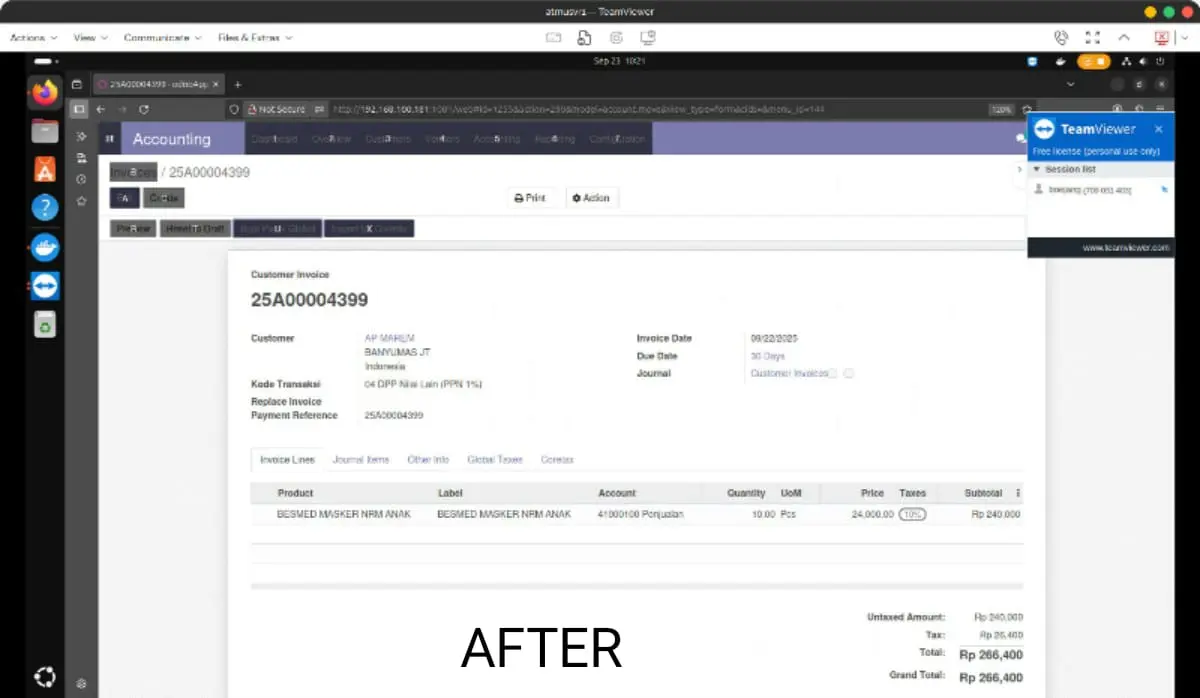Open the Ubuntu Help dock icon
The image size is (1200, 698).
click(45, 208)
